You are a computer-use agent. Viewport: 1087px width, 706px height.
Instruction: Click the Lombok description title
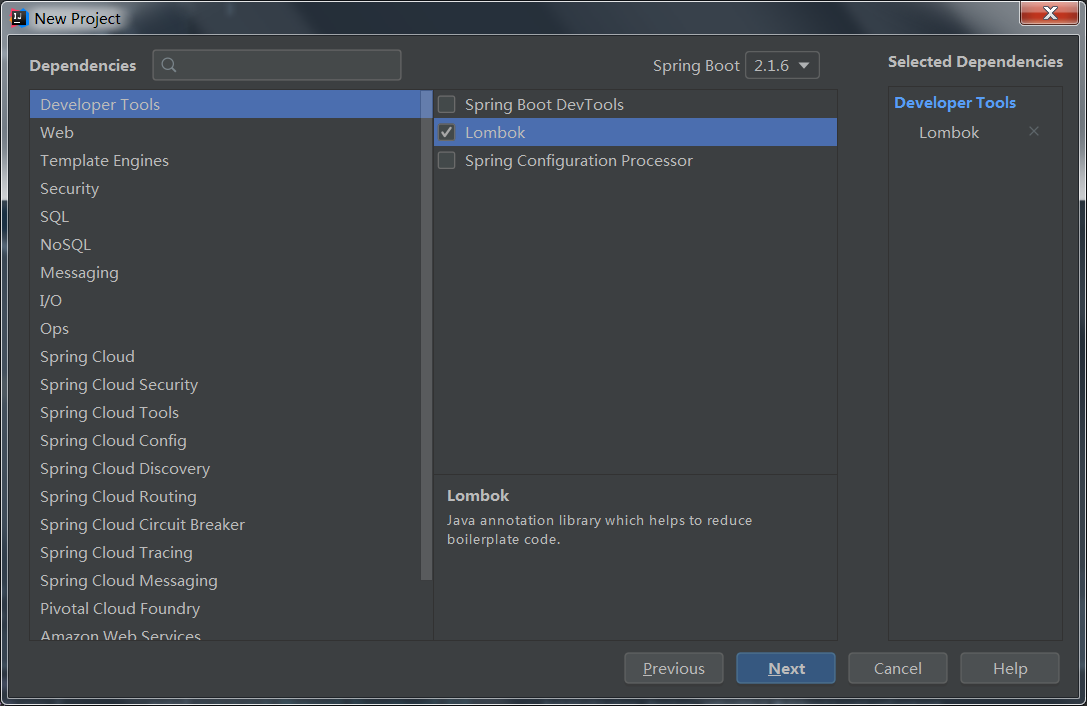478,495
